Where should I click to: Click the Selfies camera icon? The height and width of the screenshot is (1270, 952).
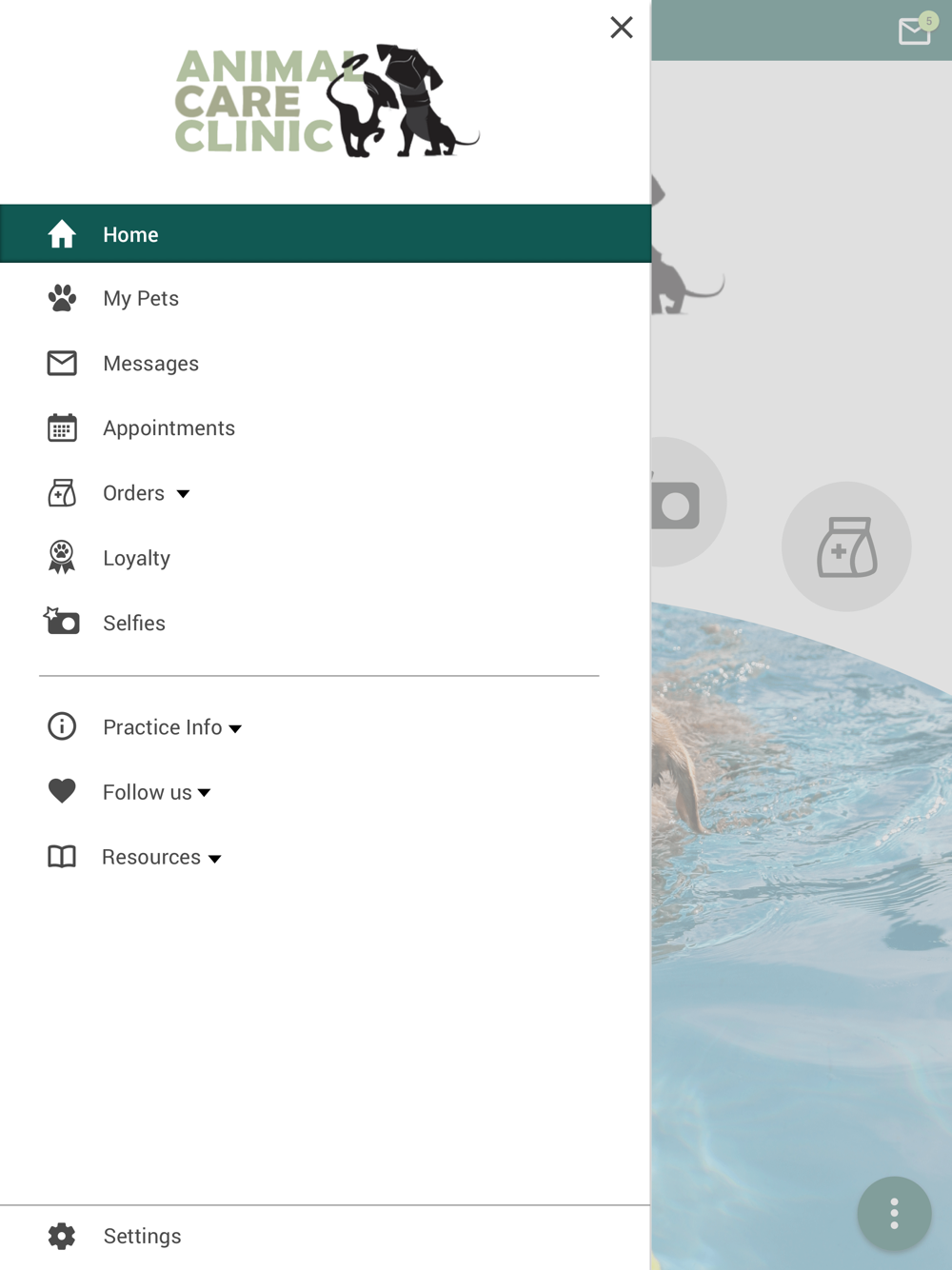[62, 622]
